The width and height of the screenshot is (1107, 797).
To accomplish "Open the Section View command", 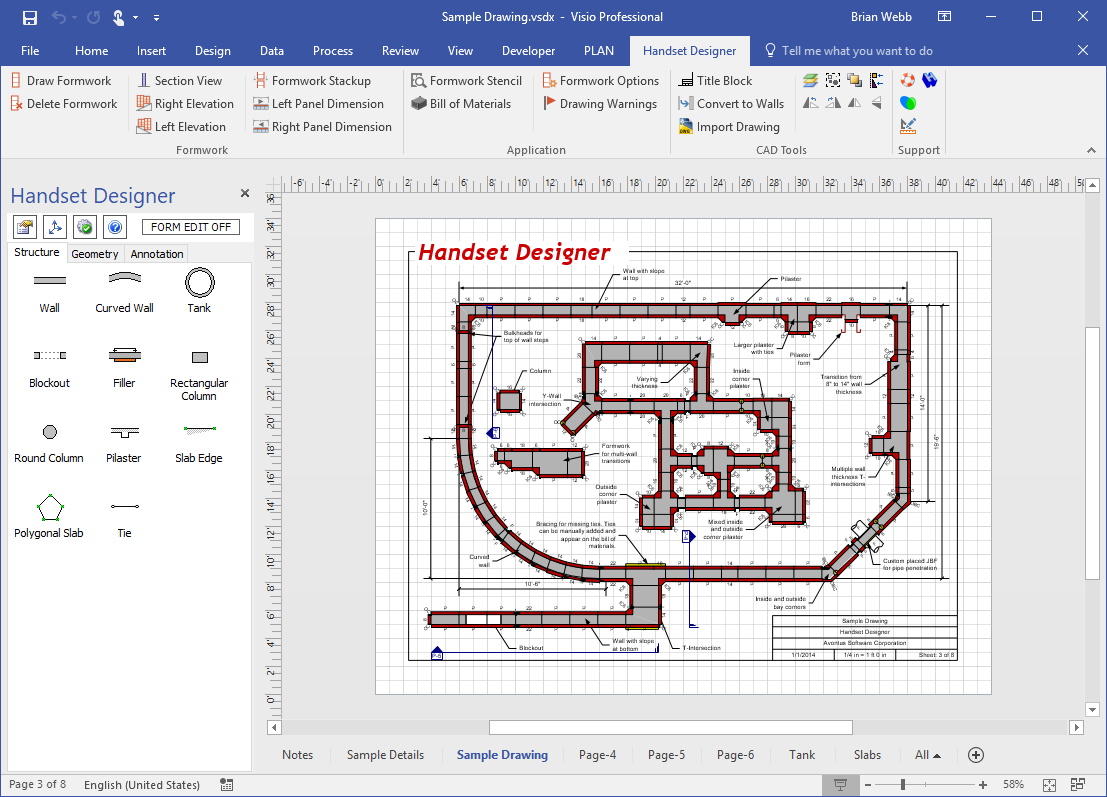I will [179, 80].
